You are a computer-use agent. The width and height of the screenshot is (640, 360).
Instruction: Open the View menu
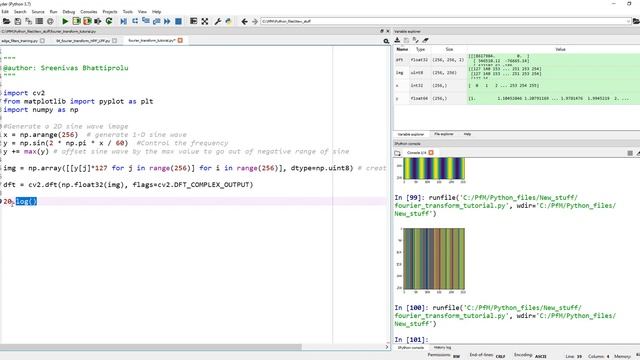tap(142, 11)
